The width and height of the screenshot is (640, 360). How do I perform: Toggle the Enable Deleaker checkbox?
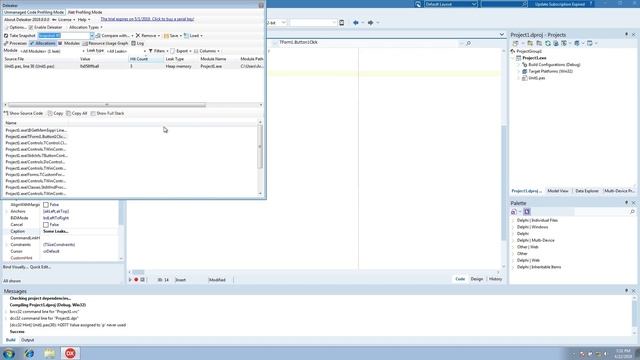click(x=31, y=27)
